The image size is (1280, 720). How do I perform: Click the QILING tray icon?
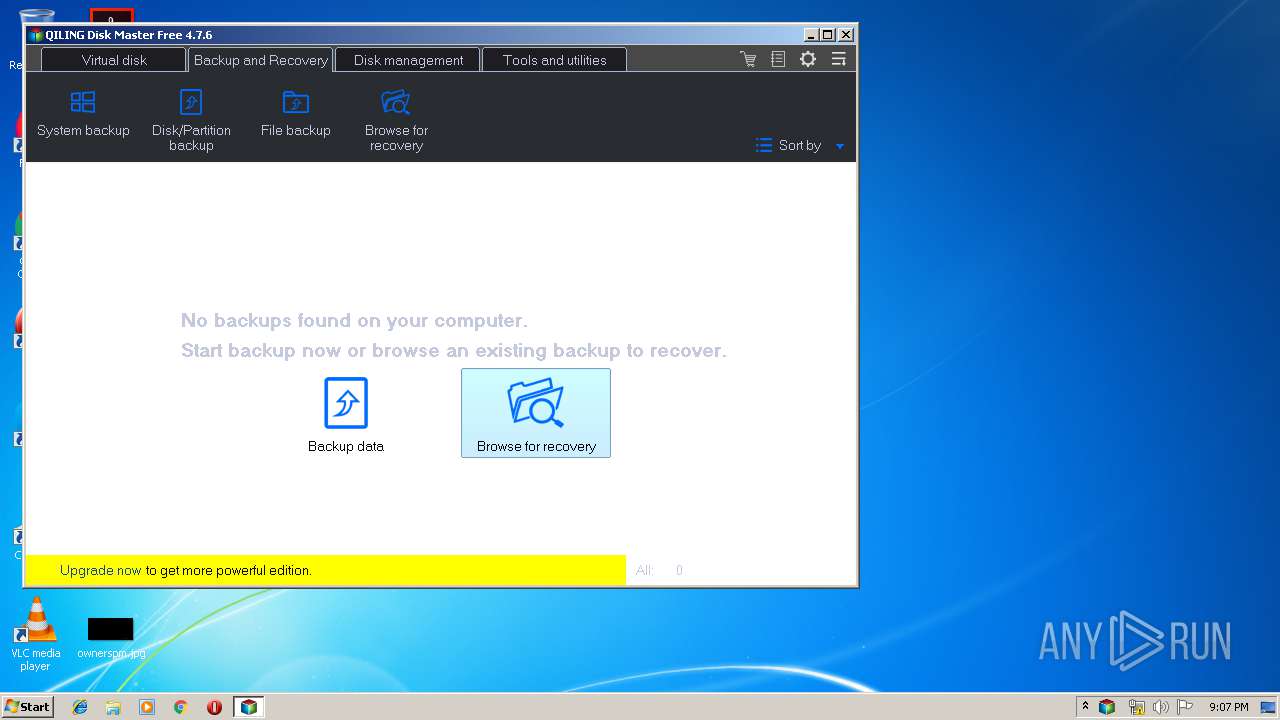pyautogui.click(x=1107, y=707)
